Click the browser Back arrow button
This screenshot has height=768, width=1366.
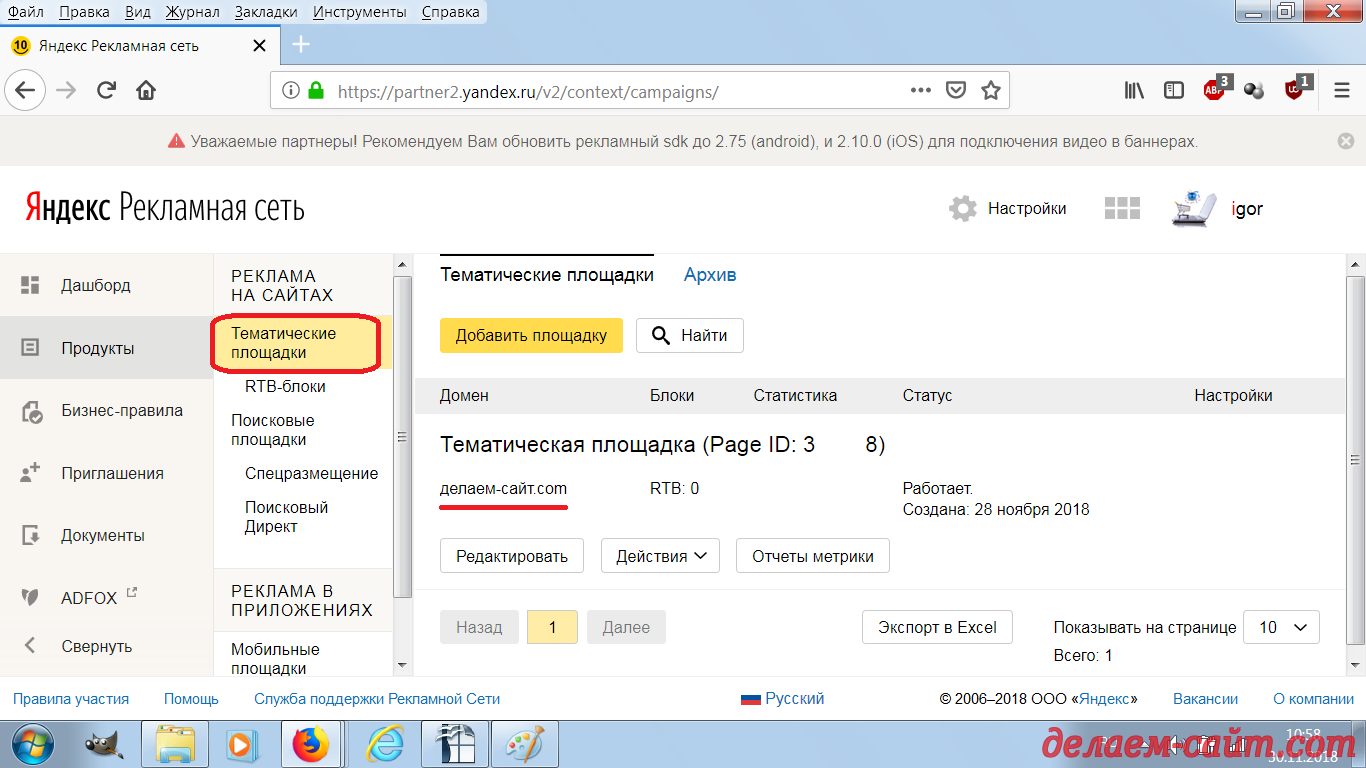(25, 90)
